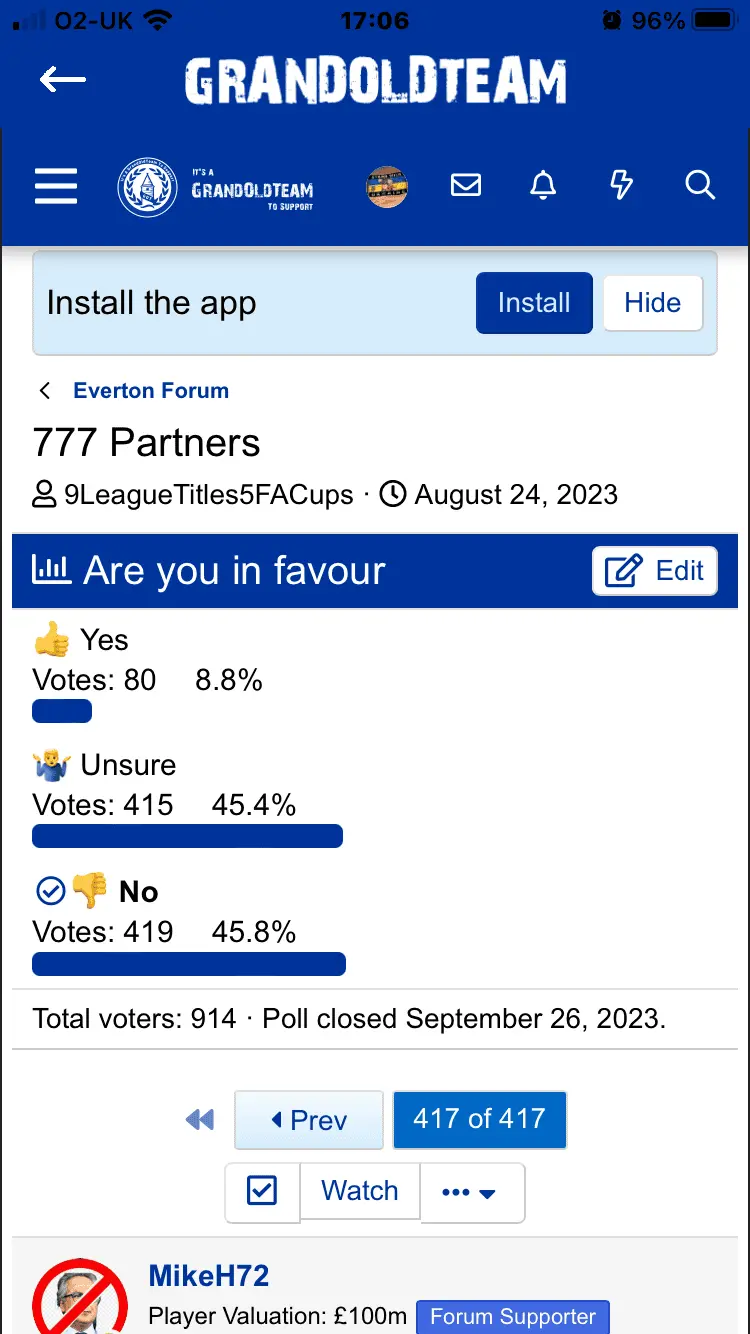
Task: Watch this thread
Action: [x=360, y=1191]
